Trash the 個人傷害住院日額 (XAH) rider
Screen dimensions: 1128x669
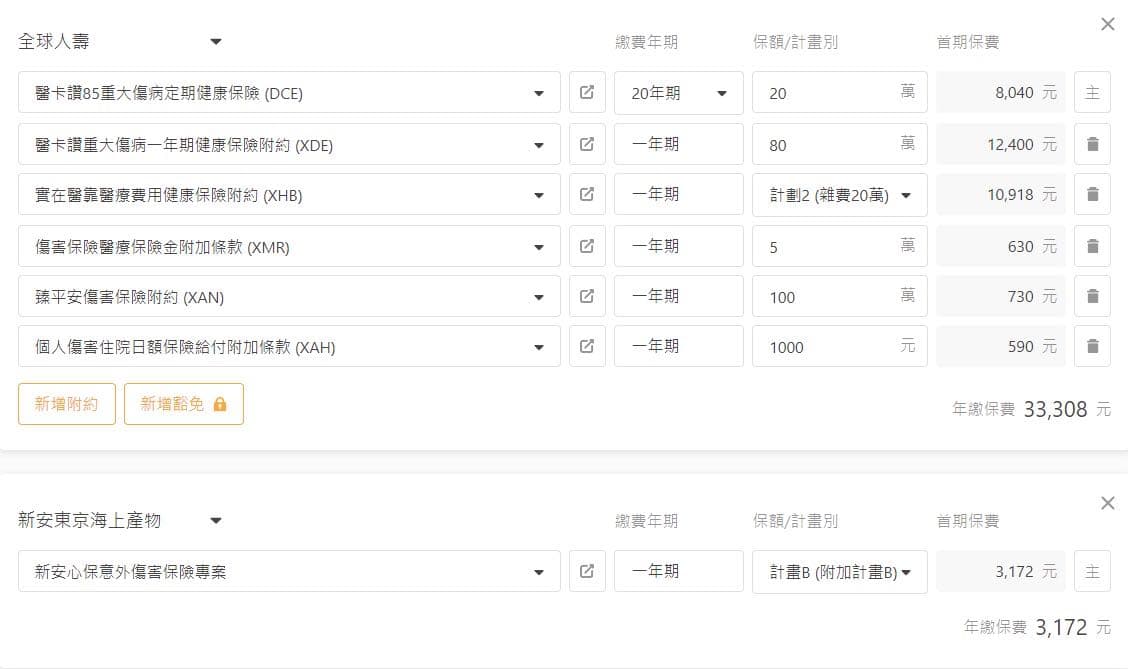[1092, 346]
